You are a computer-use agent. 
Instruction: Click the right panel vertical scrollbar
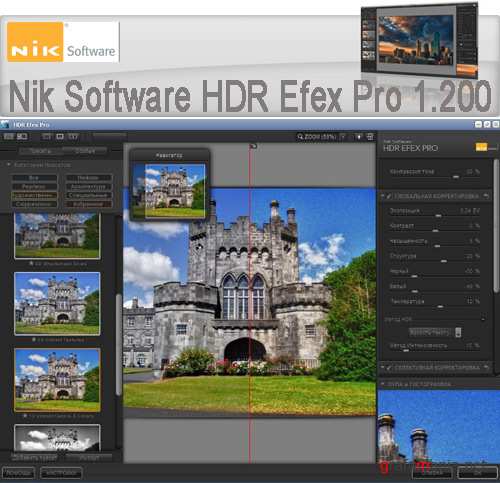(496, 226)
